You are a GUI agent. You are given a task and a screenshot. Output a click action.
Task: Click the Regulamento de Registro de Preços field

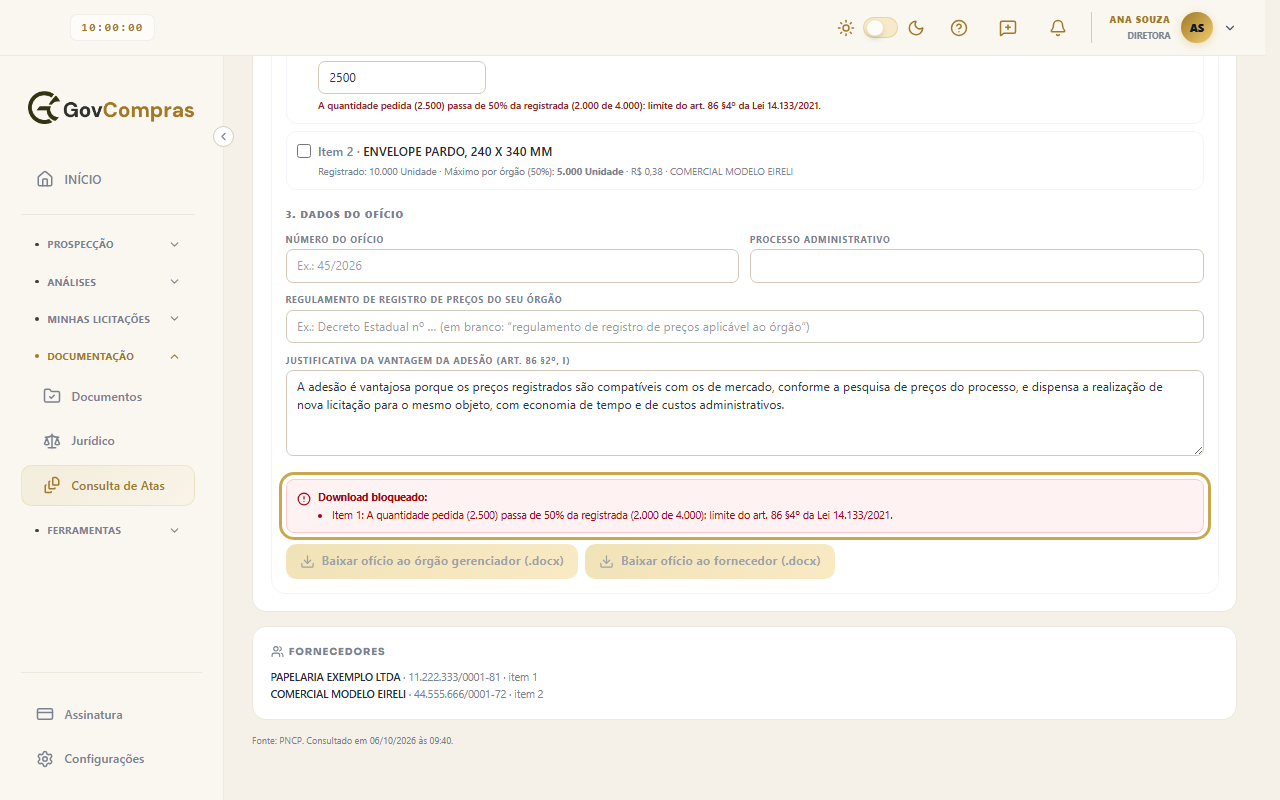point(744,327)
